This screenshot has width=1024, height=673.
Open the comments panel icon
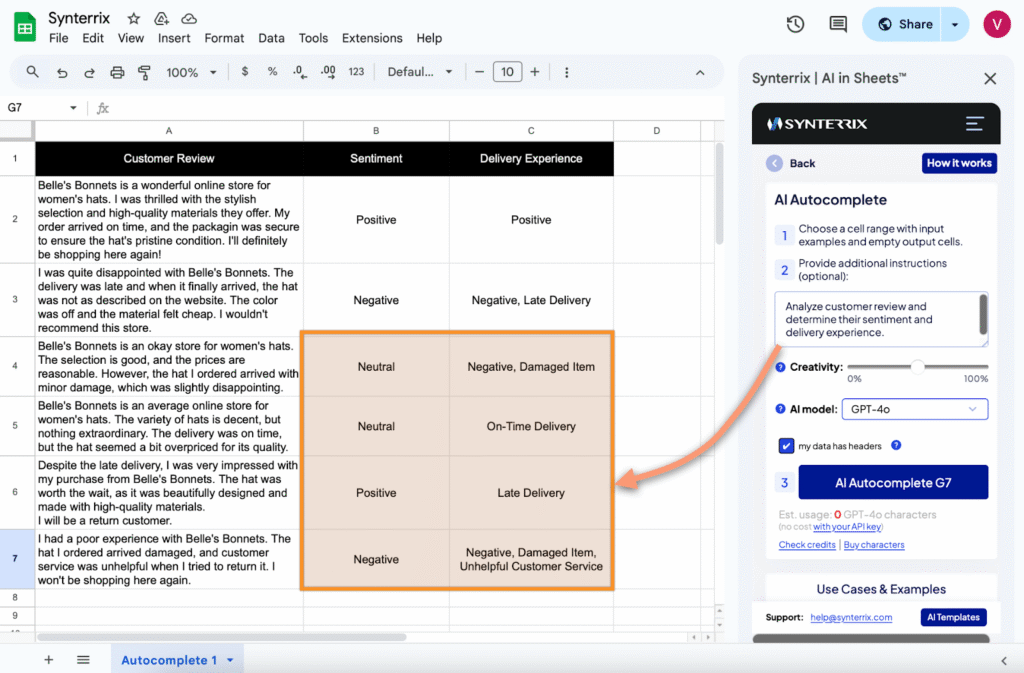coord(838,25)
